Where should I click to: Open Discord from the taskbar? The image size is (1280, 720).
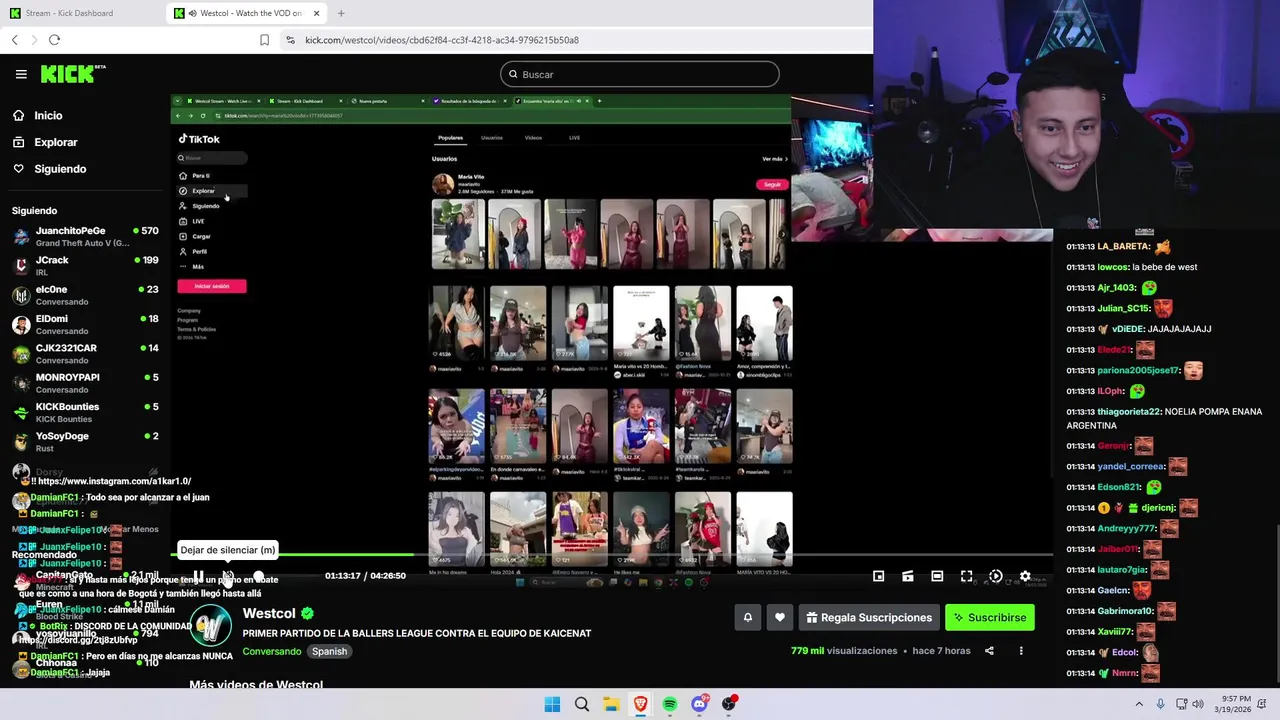(699, 704)
